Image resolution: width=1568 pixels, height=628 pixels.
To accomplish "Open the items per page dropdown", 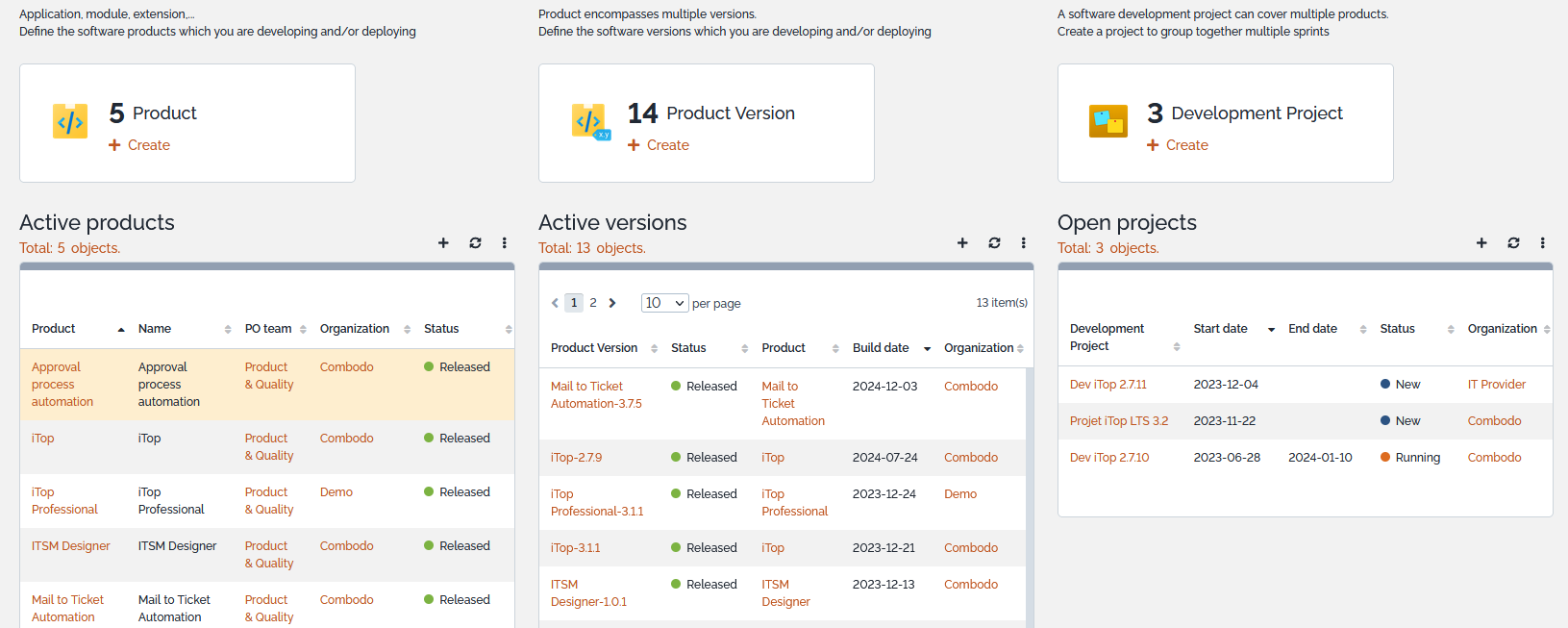I will pyautogui.click(x=664, y=303).
